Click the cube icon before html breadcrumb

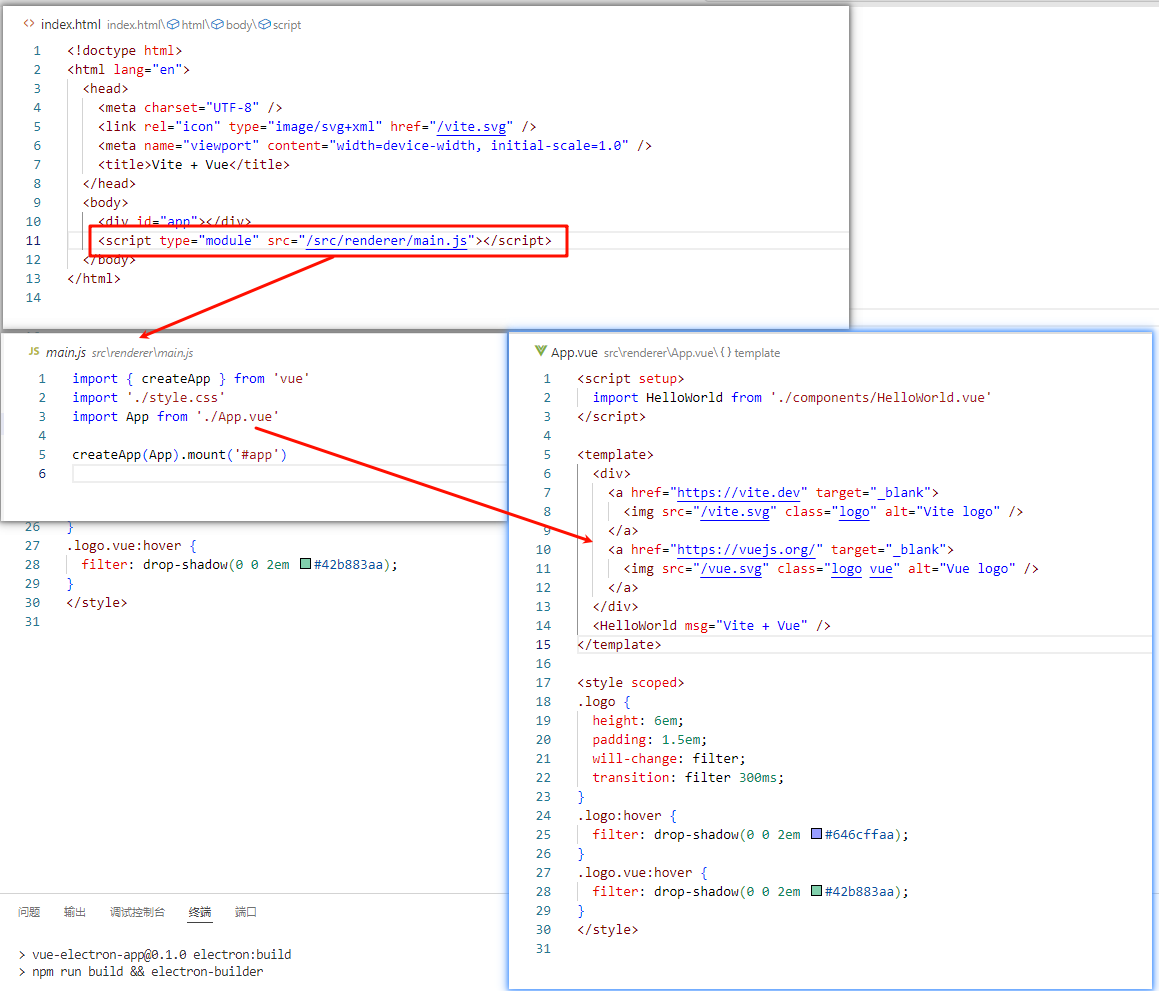(173, 24)
